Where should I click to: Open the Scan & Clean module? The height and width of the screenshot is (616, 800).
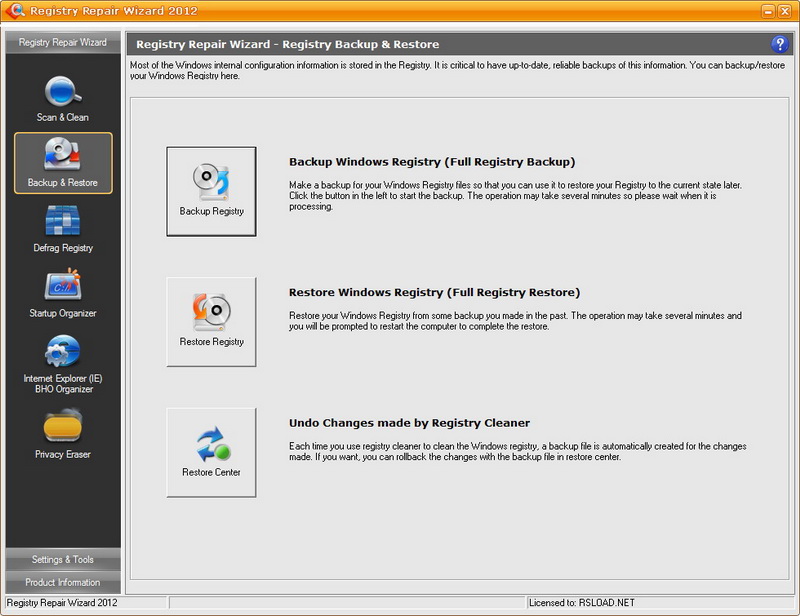pyautogui.click(x=63, y=99)
